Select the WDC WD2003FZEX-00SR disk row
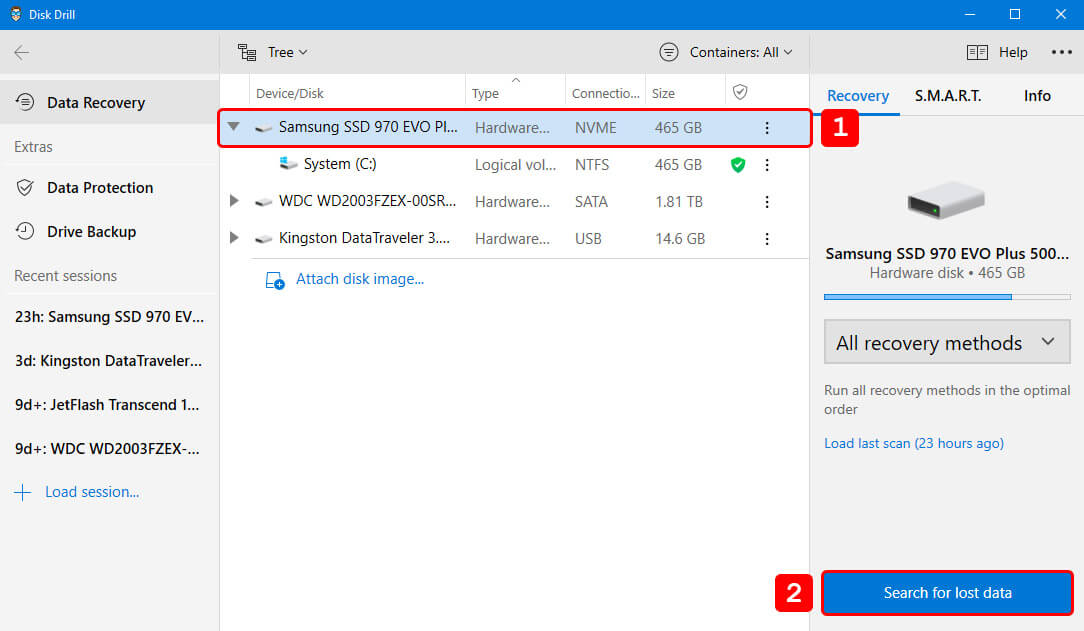Screen dimensions: 1084x631 (514, 202)
